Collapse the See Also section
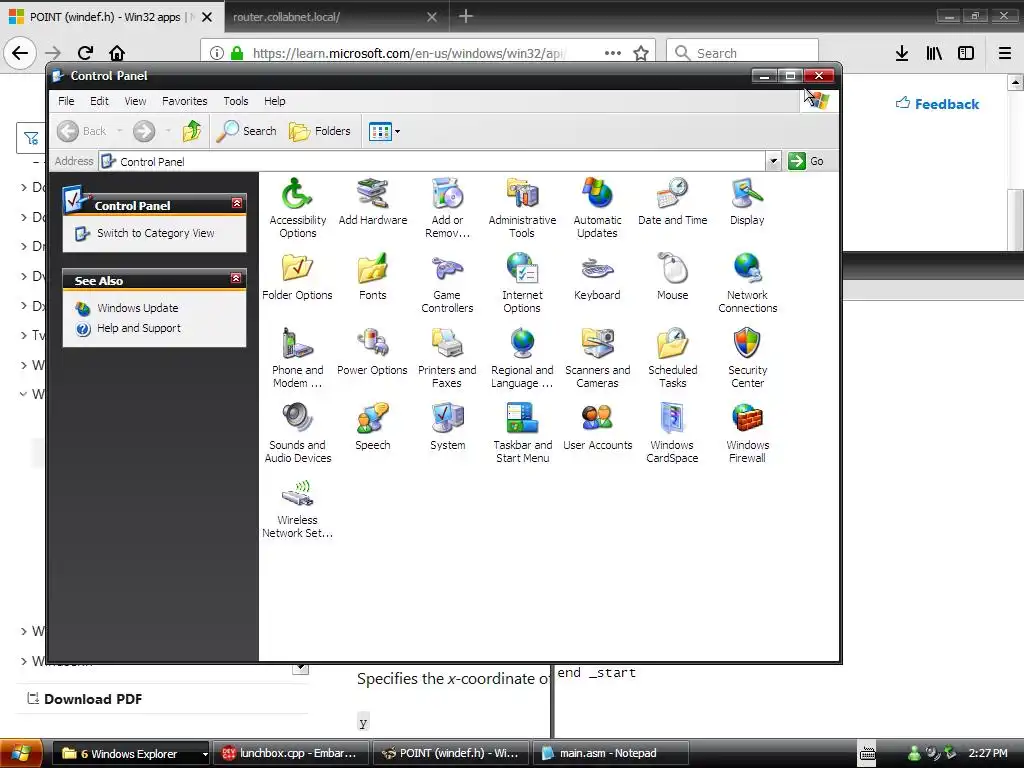Viewport: 1024px width, 768px height. pyautogui.click(x=236, y=279)
